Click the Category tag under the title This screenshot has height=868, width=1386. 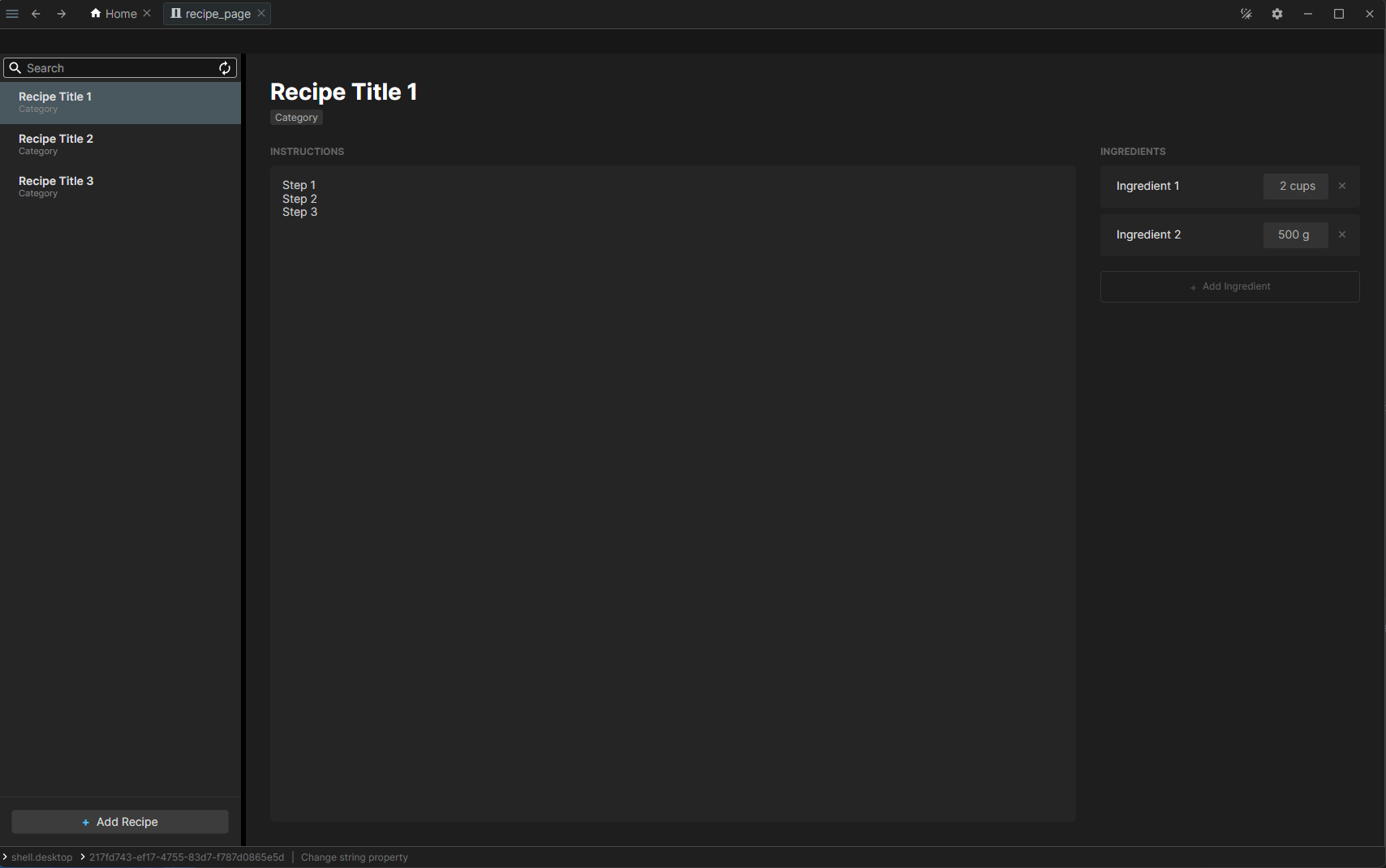[296, 118]
